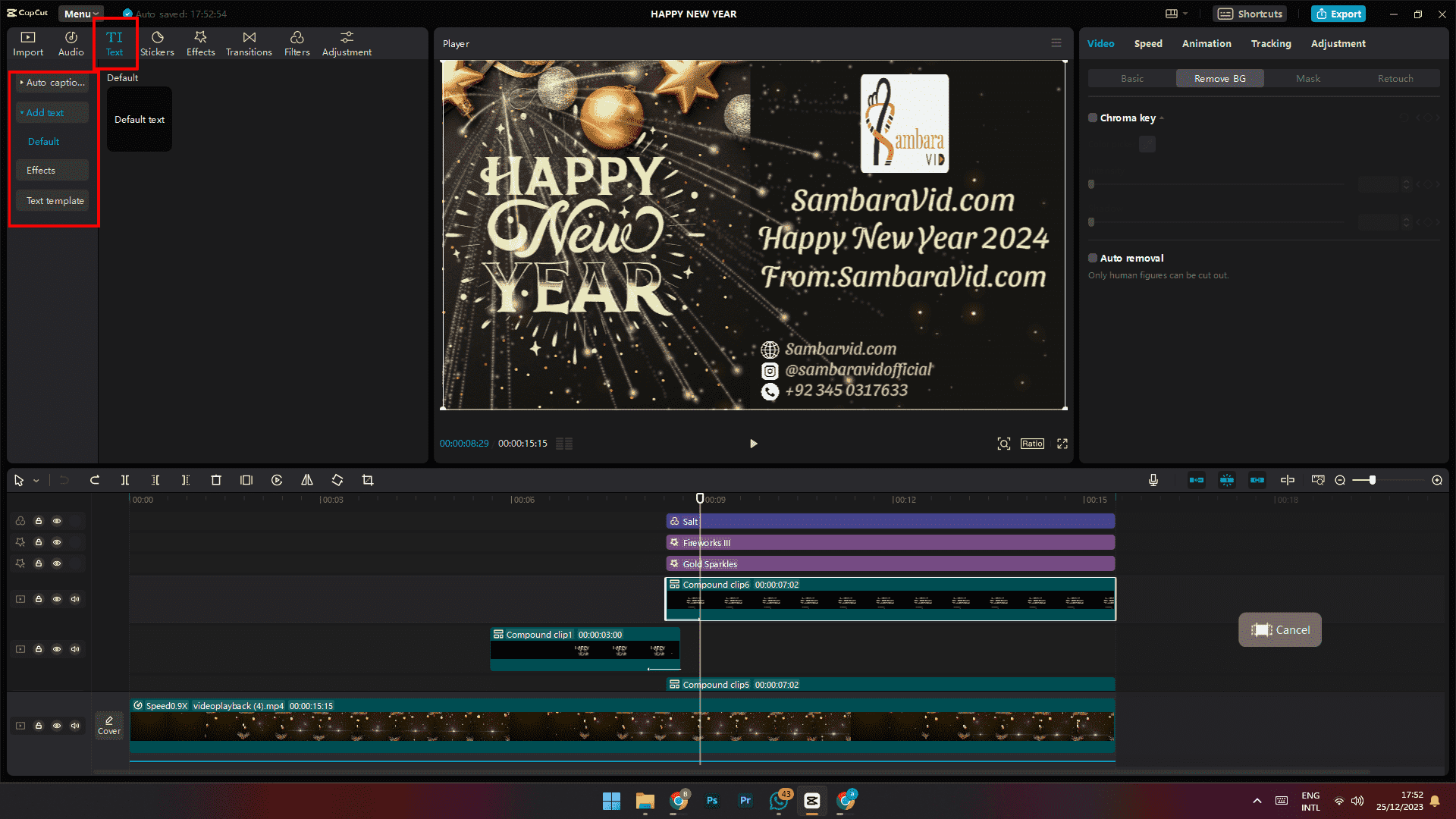Split the clip at playhead

coord(125,480)
